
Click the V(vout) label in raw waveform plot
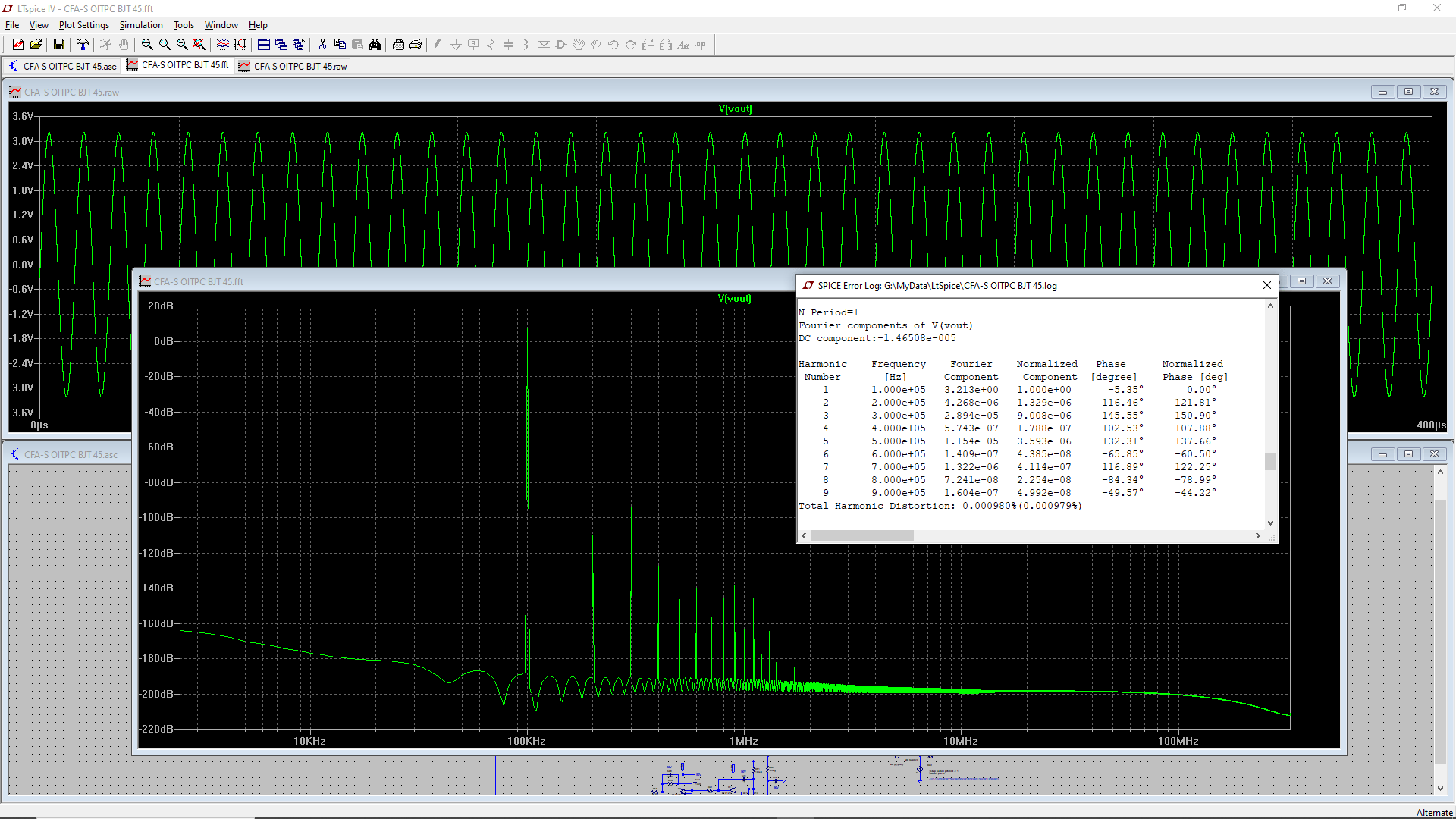pyautogui.click(x=735, y=109)
